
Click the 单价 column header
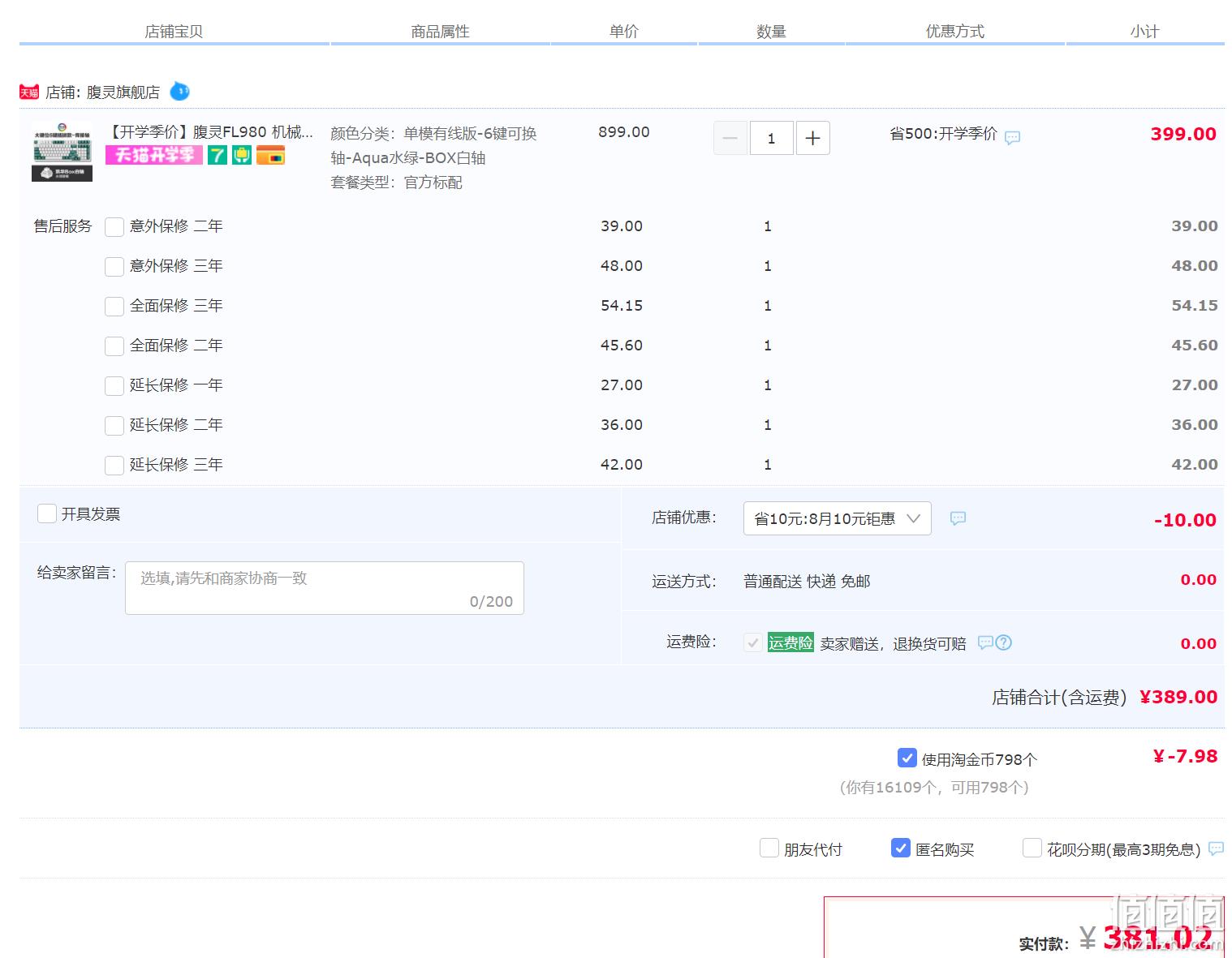pyautogui.click(x=624, y=32)
